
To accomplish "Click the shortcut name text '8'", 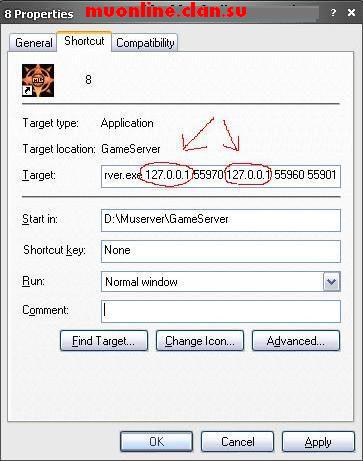I will click(88, 80).
